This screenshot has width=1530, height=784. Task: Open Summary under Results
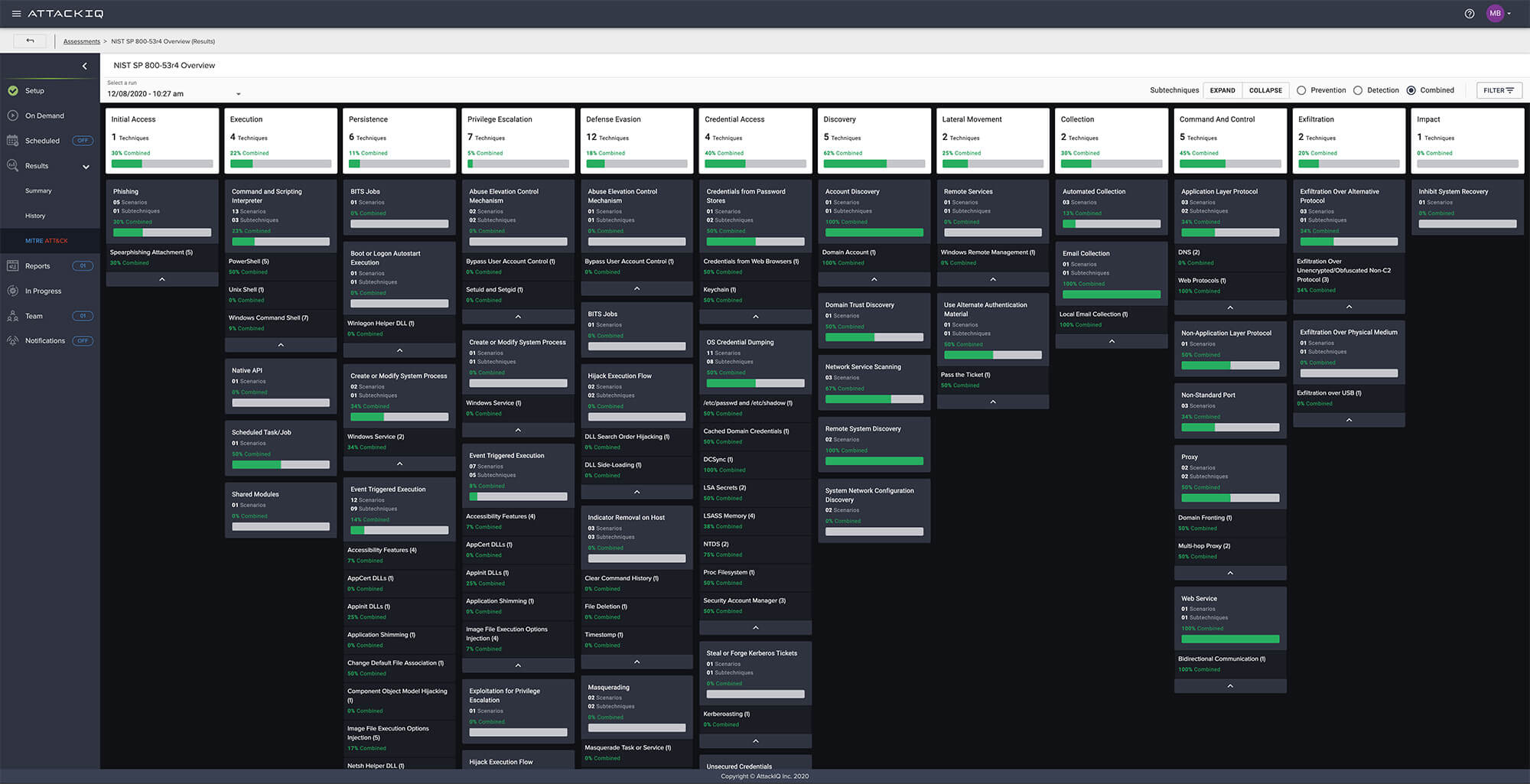click(x=38, y=191)
